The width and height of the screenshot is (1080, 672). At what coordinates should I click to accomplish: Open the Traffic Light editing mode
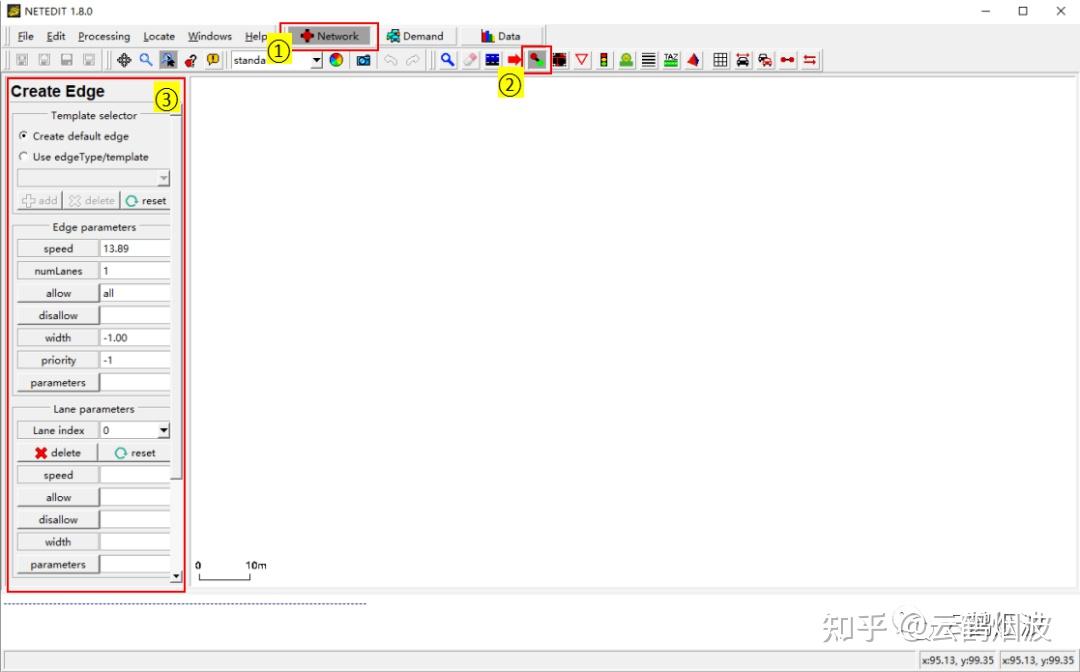603,59
